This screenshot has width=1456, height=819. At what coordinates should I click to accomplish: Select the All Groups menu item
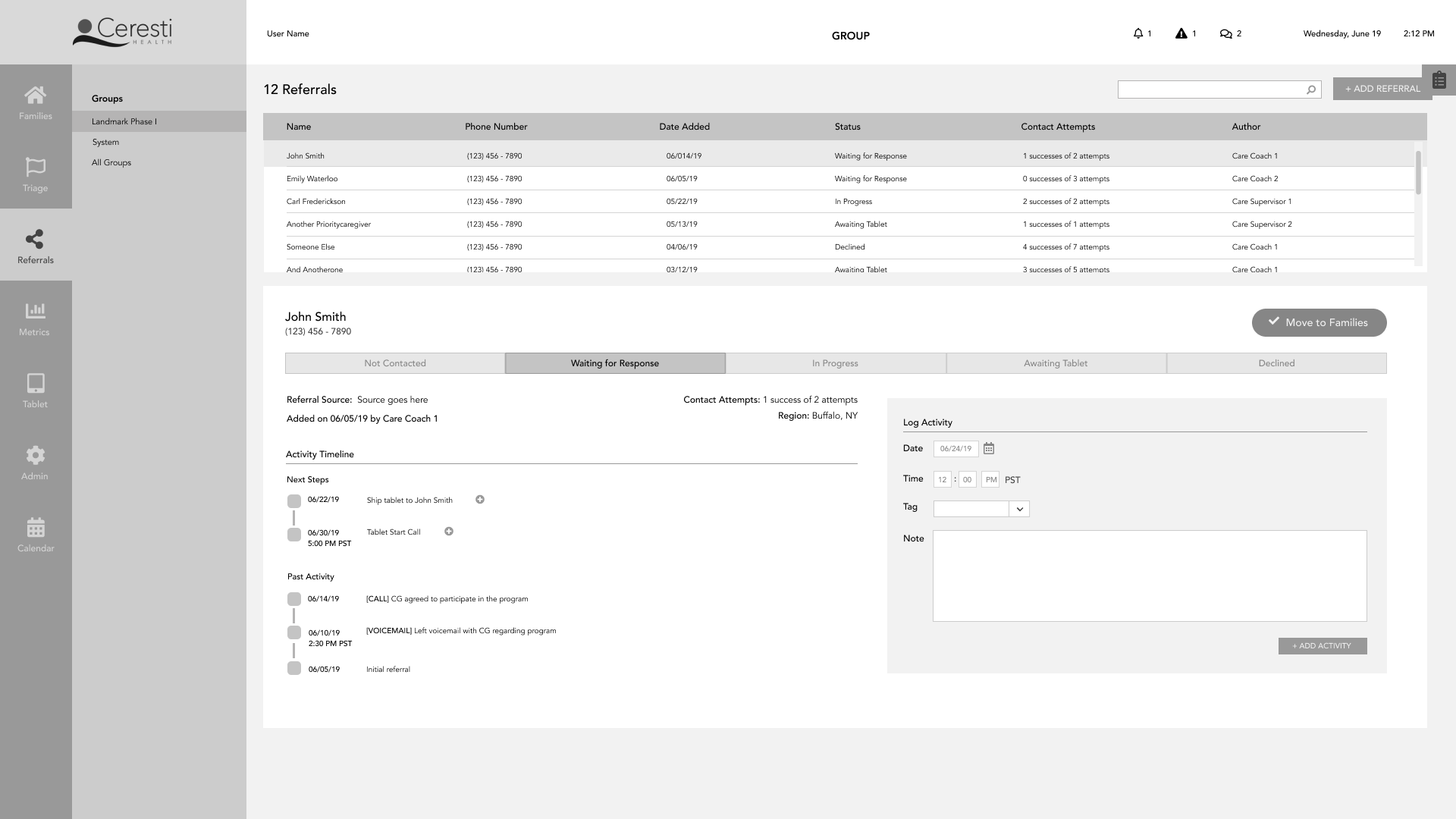click(111, 162)
